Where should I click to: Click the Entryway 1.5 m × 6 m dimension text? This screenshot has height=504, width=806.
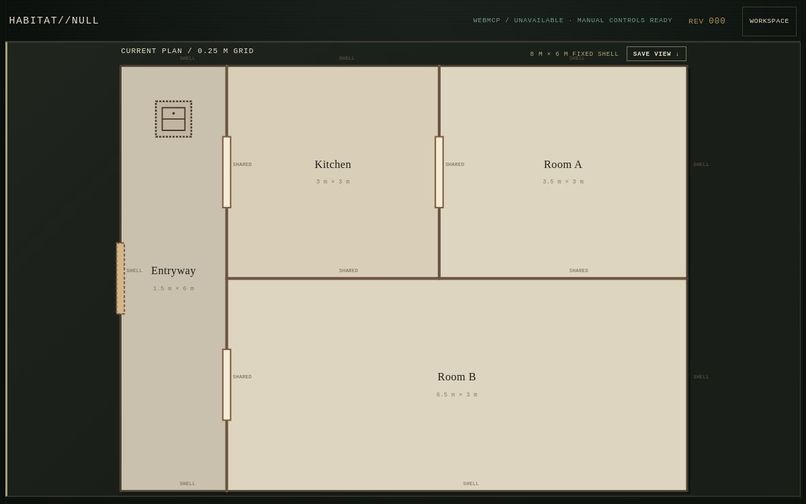173,289
